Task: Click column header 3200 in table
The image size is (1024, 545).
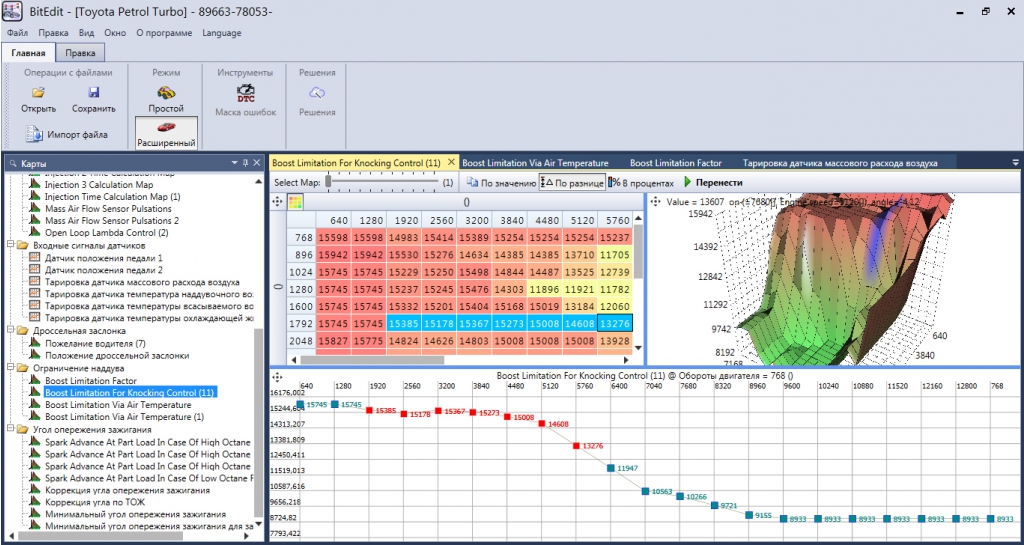Action: (x=474, y=220)
